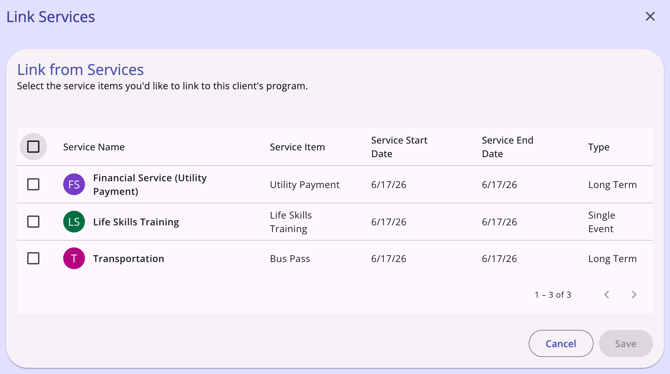670x374 pixels.
Task: Go to the next page of services
Action: pos(634,294)
